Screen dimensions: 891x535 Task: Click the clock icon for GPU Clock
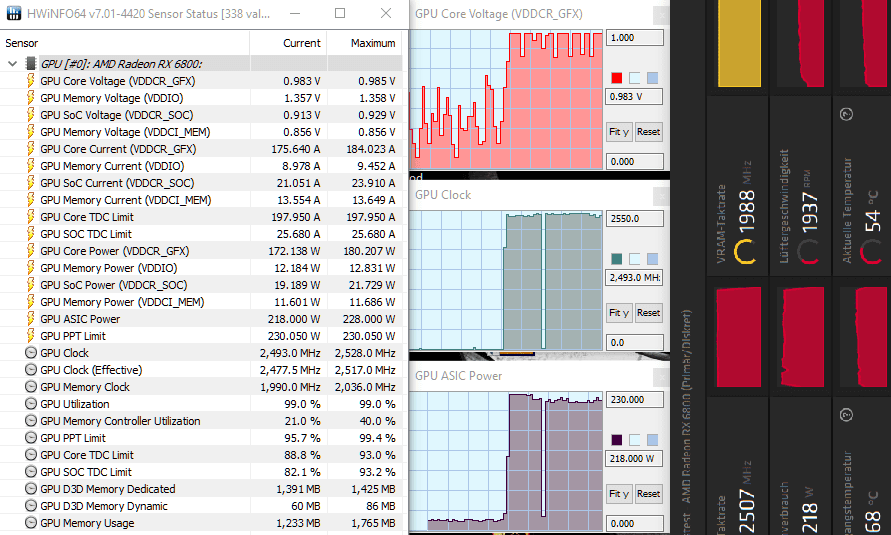point(31,353)
